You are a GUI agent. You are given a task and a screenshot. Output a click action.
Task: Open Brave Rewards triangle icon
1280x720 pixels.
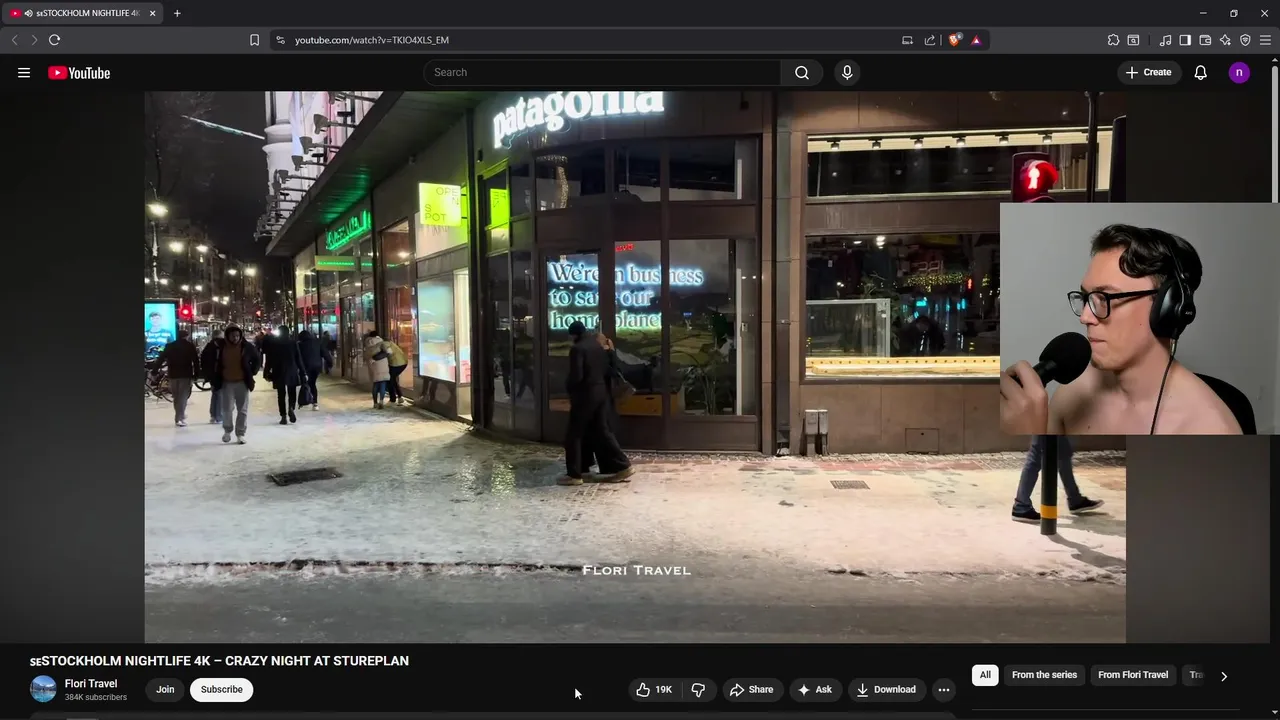point(976,40)
